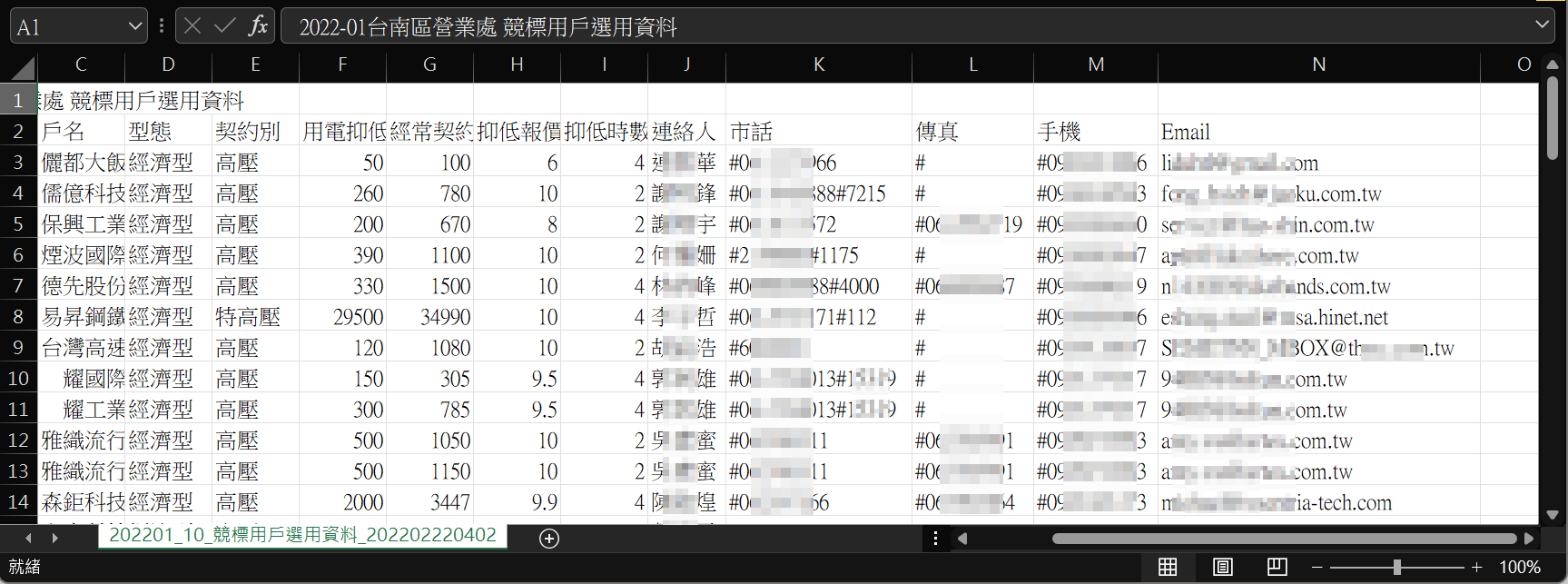Click the vertical scrollbar up arrow
This screenshot has height=584, width=1568.
pos(1553,64)
